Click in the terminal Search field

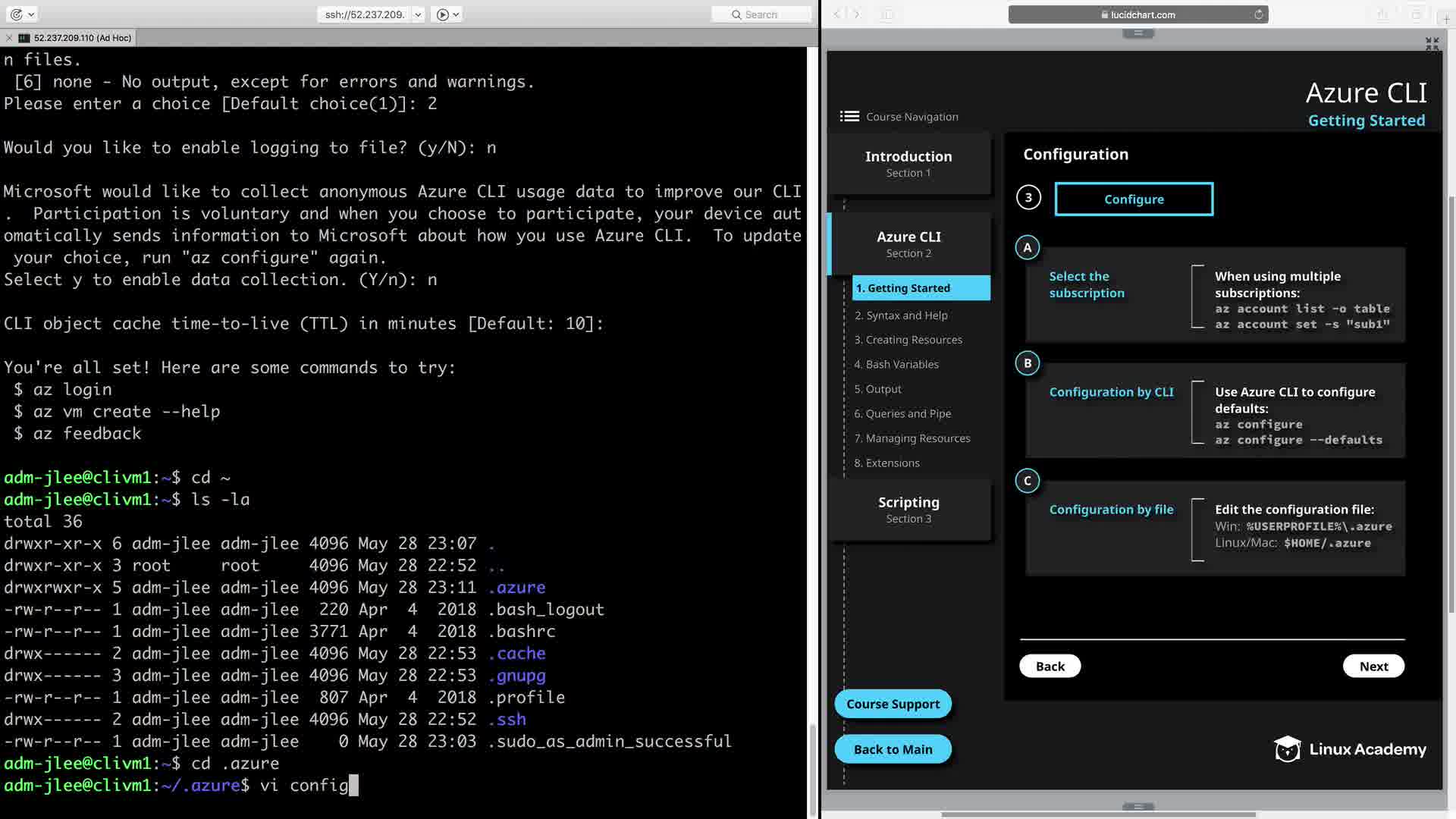(761, 14)
